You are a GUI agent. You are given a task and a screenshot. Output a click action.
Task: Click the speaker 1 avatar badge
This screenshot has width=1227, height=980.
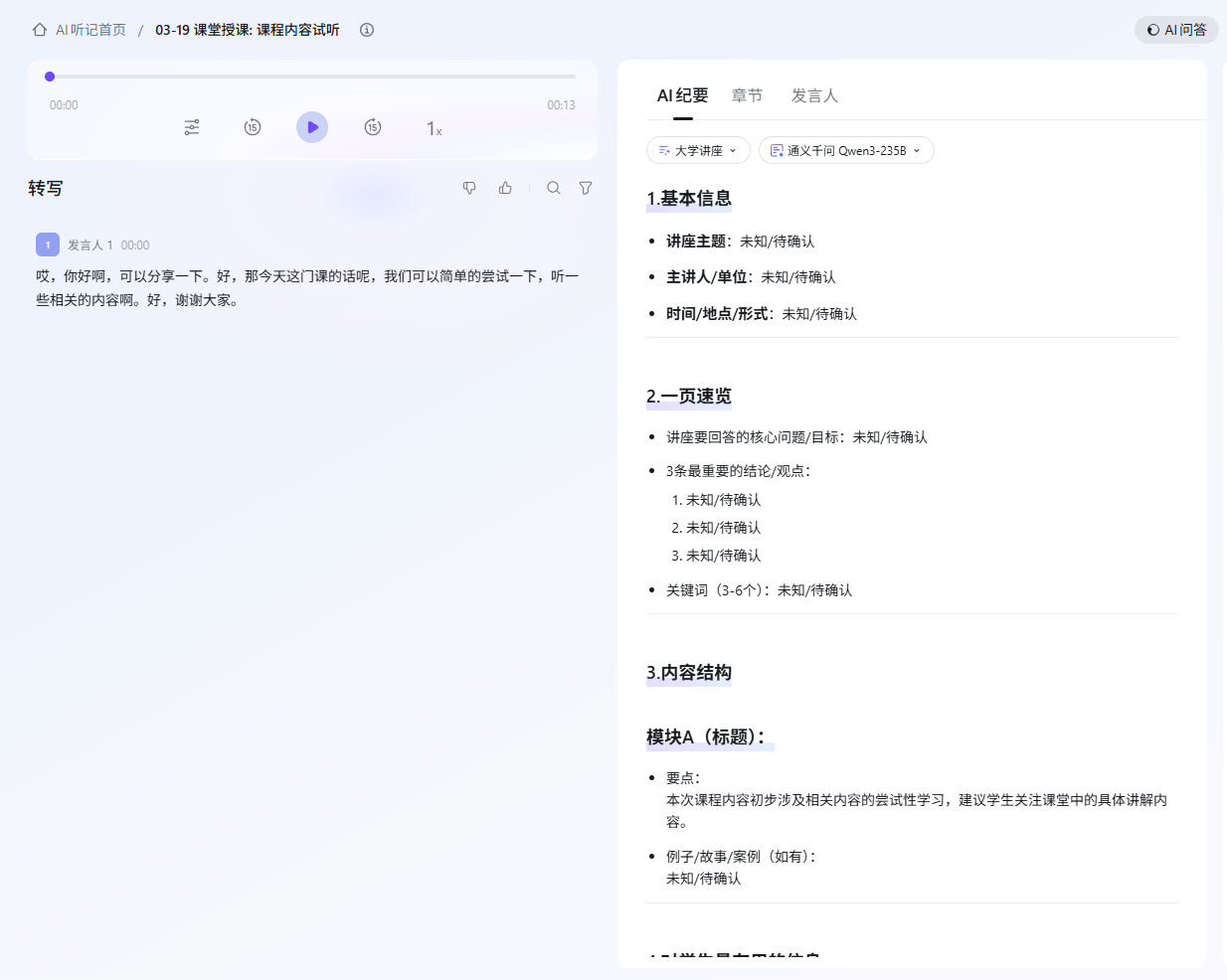click(48, 245)
